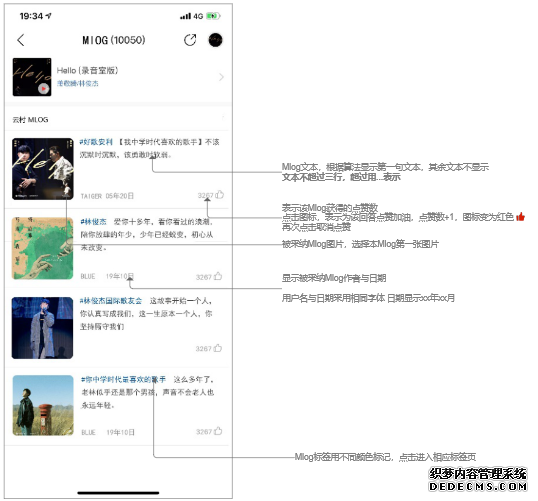538x501 pixels.
Task: Like the #你中学时代最喜欢的歌手 Mlog post
Action: point(218,431)
